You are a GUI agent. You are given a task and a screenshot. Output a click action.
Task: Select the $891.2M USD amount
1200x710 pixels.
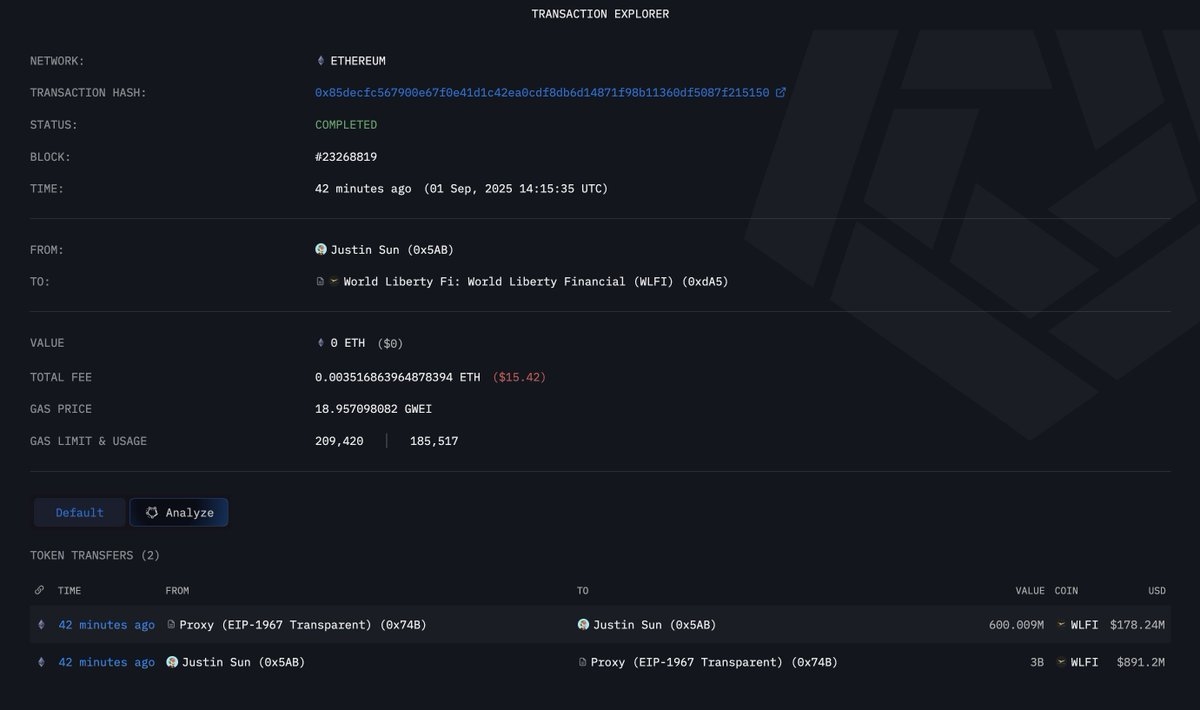point(1141,662)
